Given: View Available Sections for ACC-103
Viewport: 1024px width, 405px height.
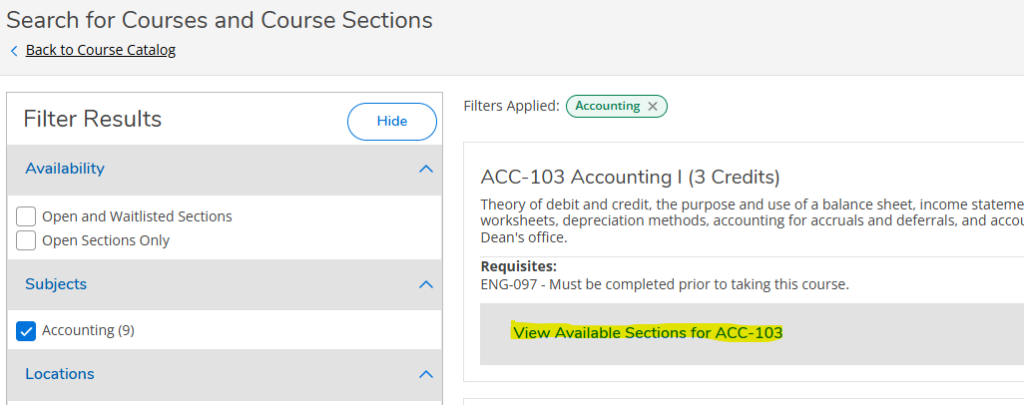Looking at the screenshot, I should (647, 332).
